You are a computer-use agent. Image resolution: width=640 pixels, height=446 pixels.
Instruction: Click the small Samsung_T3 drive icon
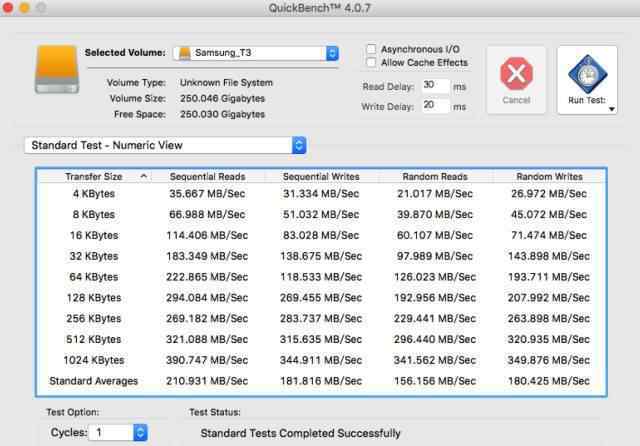(x=184, y=53)
